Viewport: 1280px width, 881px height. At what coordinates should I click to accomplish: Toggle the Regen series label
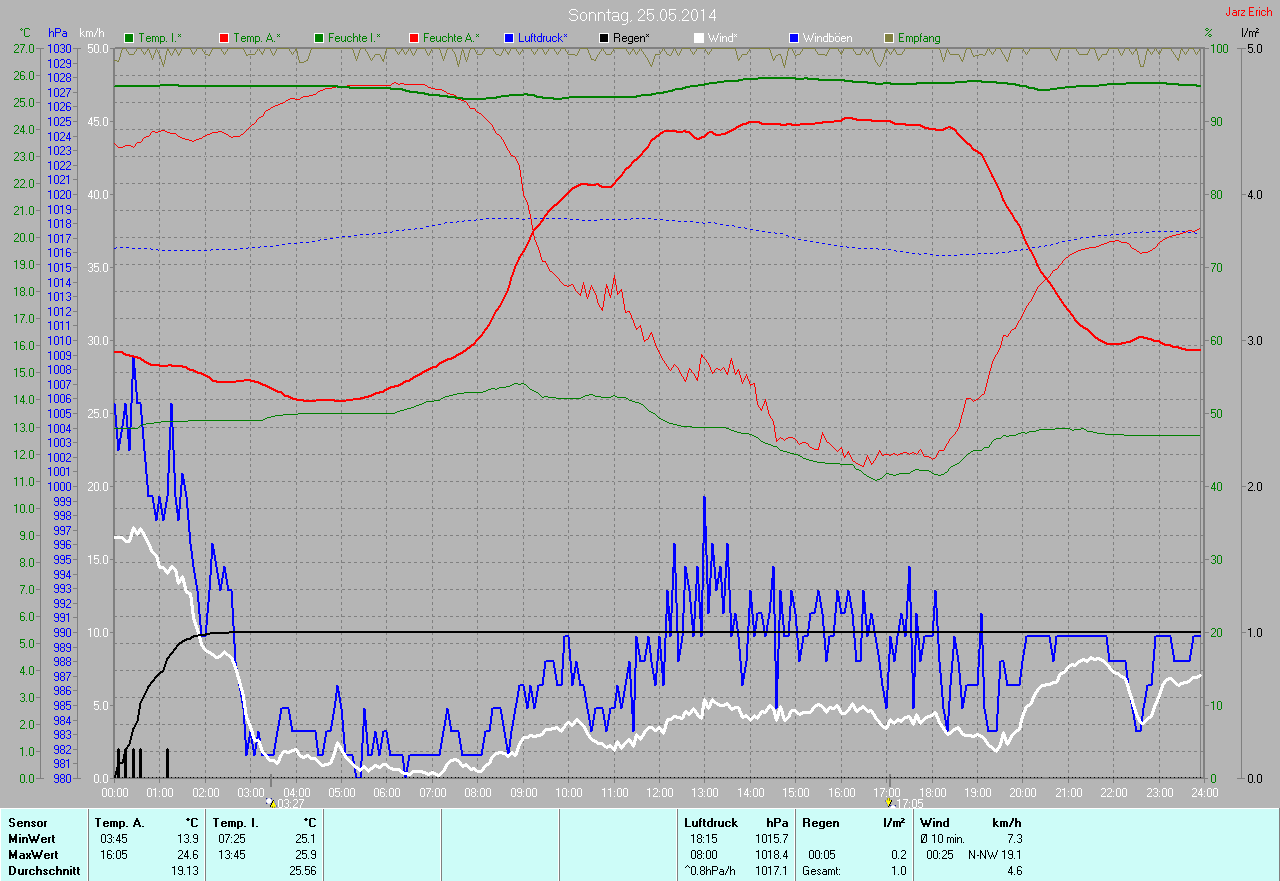coord(631,38)
